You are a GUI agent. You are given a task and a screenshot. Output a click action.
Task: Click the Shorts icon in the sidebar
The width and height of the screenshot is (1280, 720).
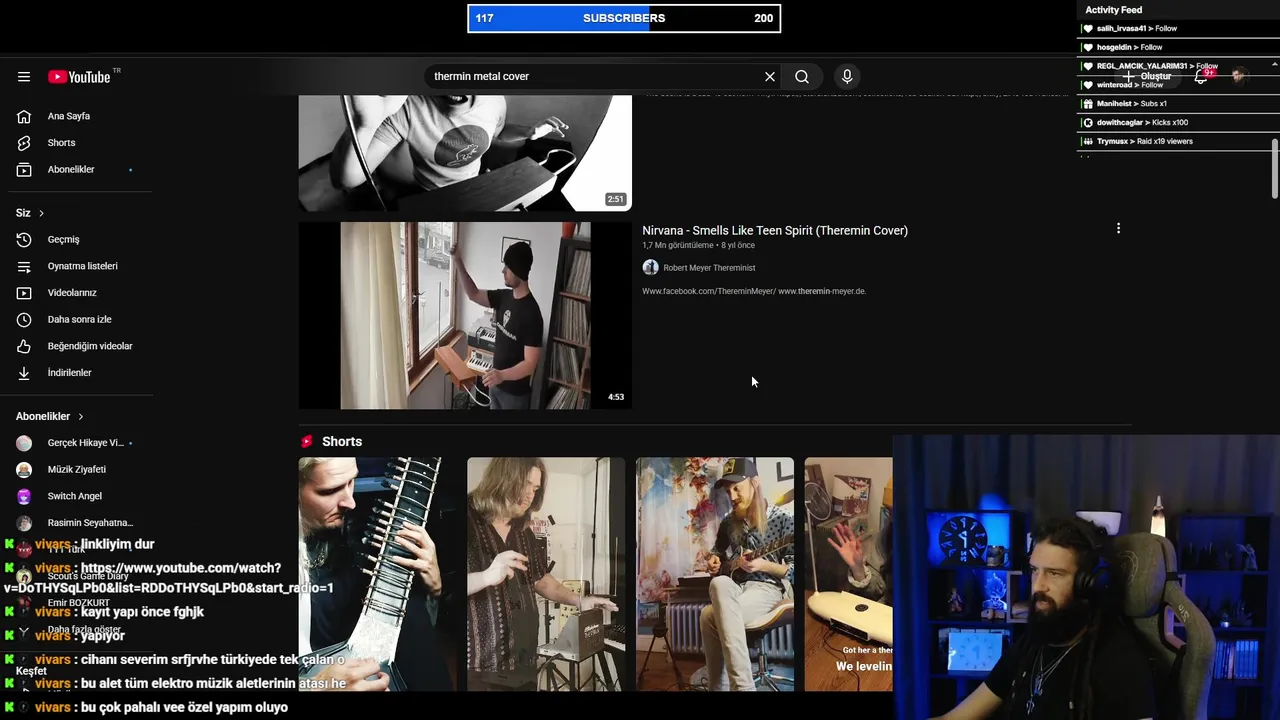[x=24, y=143]
